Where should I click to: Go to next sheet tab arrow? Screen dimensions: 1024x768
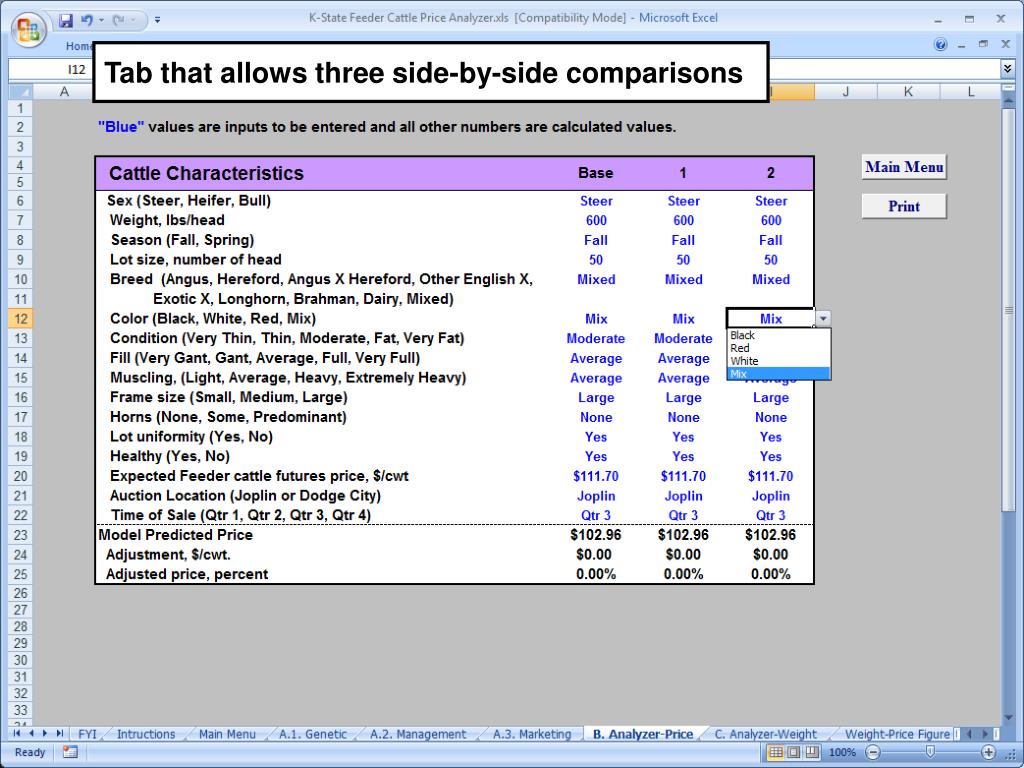[45, 734]
